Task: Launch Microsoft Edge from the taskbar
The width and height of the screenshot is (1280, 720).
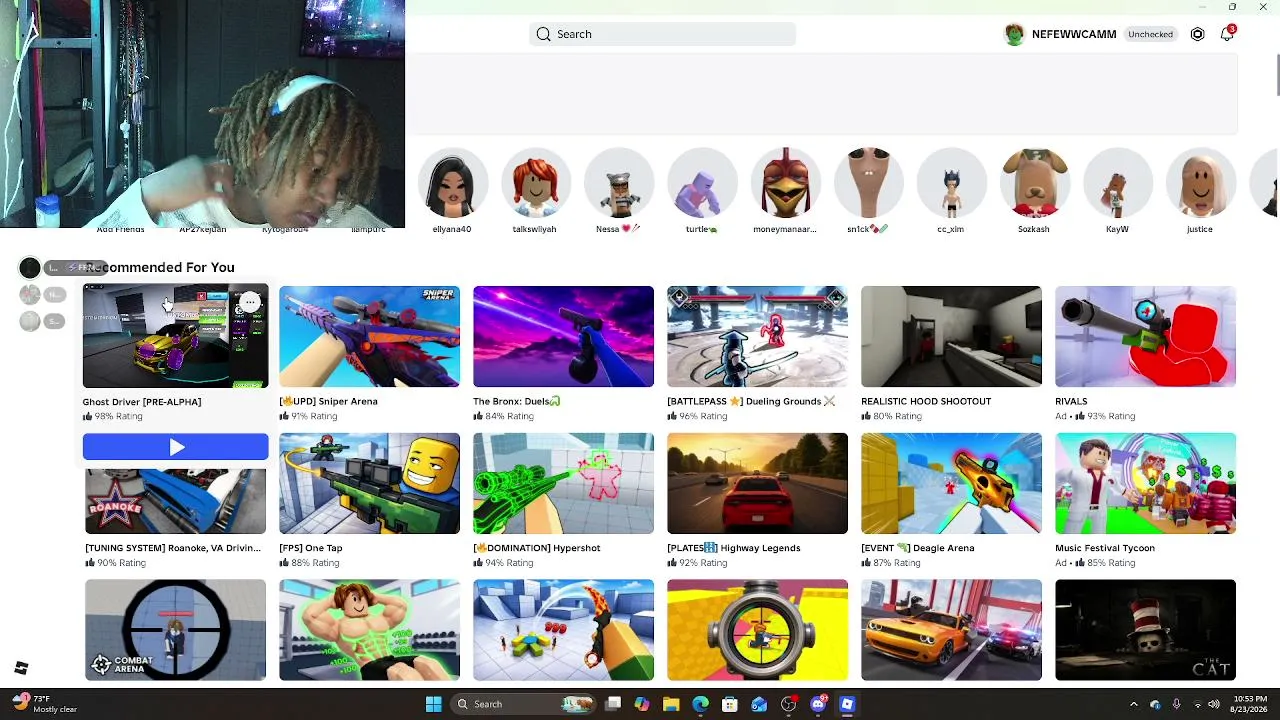Action: click(700, 704)
